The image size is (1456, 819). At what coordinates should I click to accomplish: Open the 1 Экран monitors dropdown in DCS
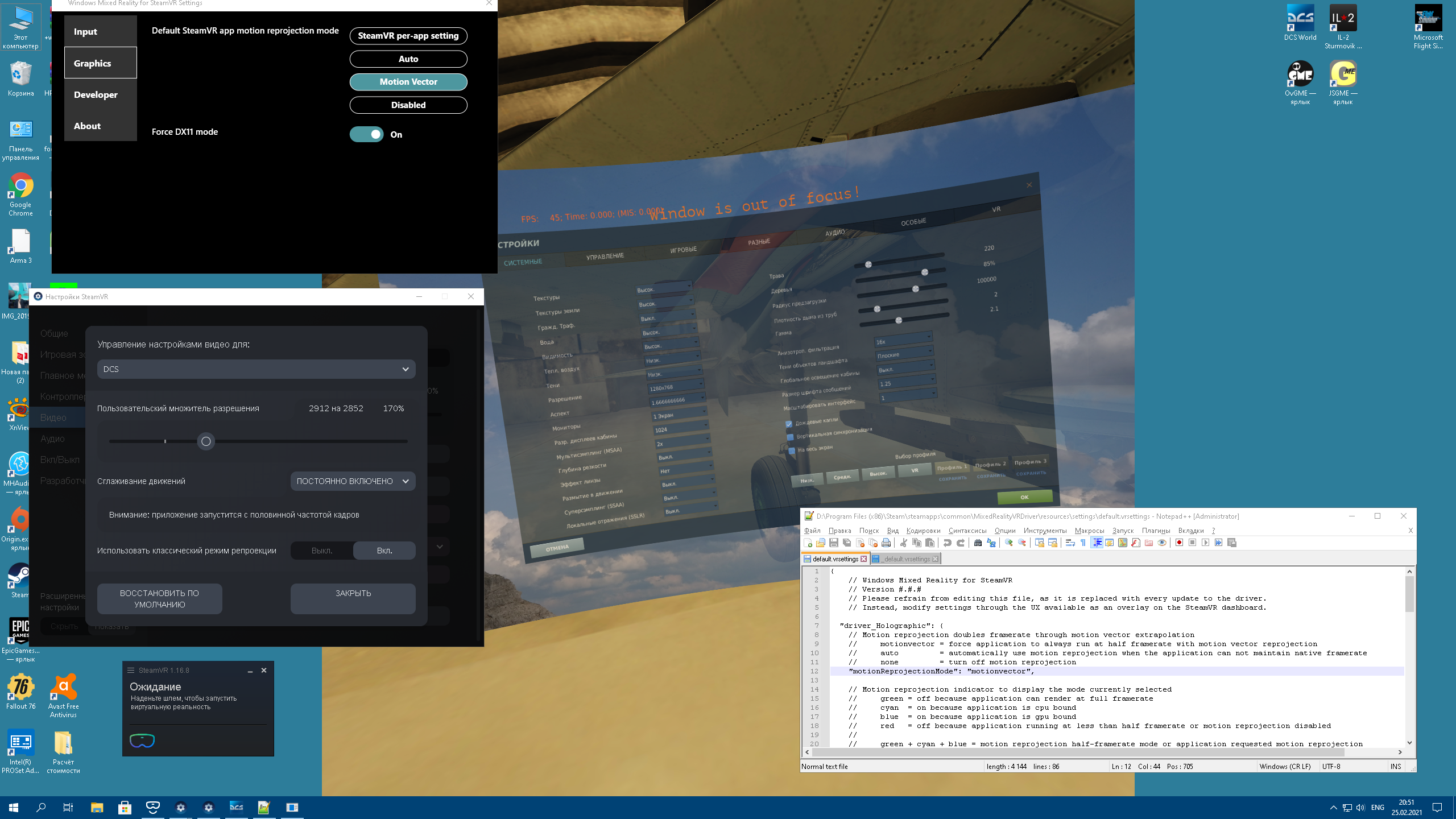(x=679, y=415)
